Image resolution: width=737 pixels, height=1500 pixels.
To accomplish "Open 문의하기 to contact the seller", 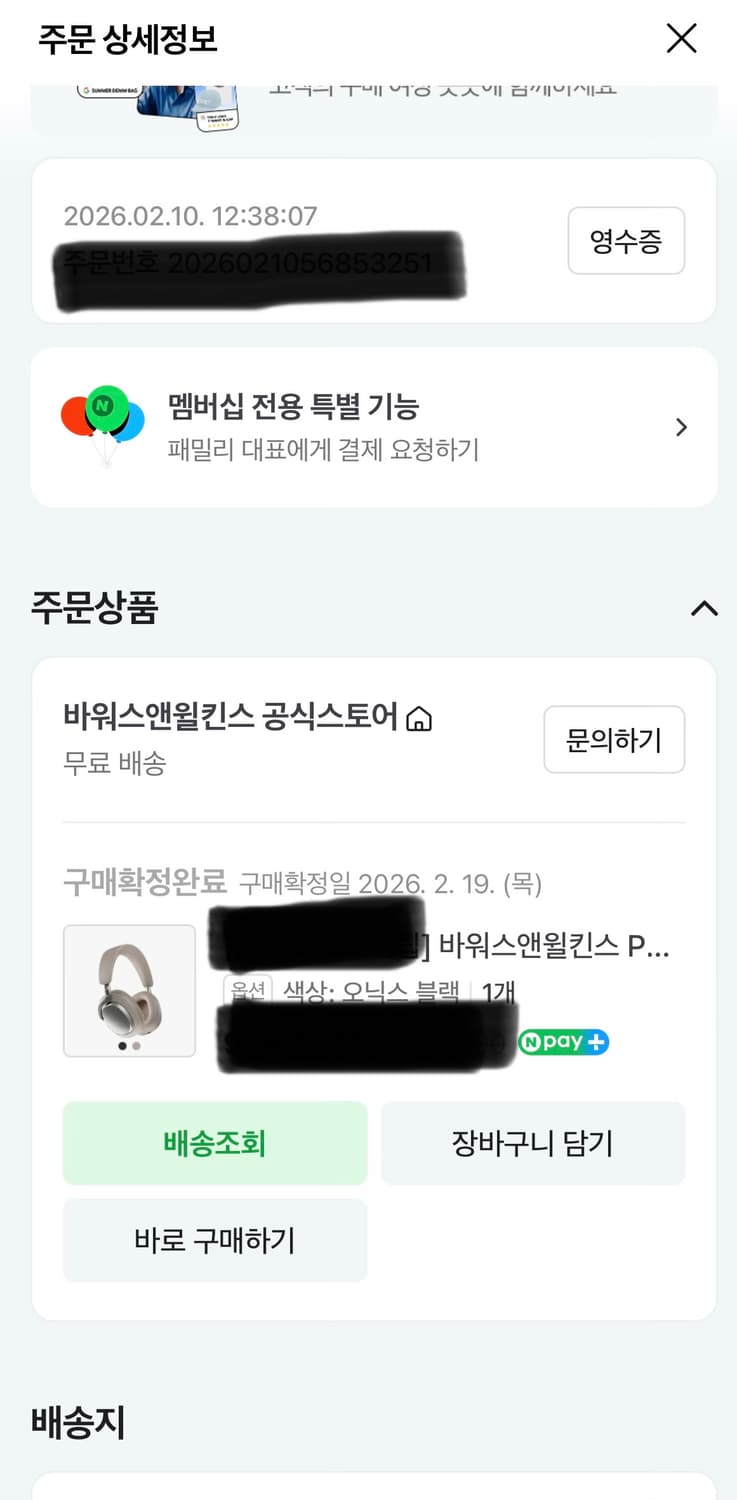I will (x=614, y=739).
